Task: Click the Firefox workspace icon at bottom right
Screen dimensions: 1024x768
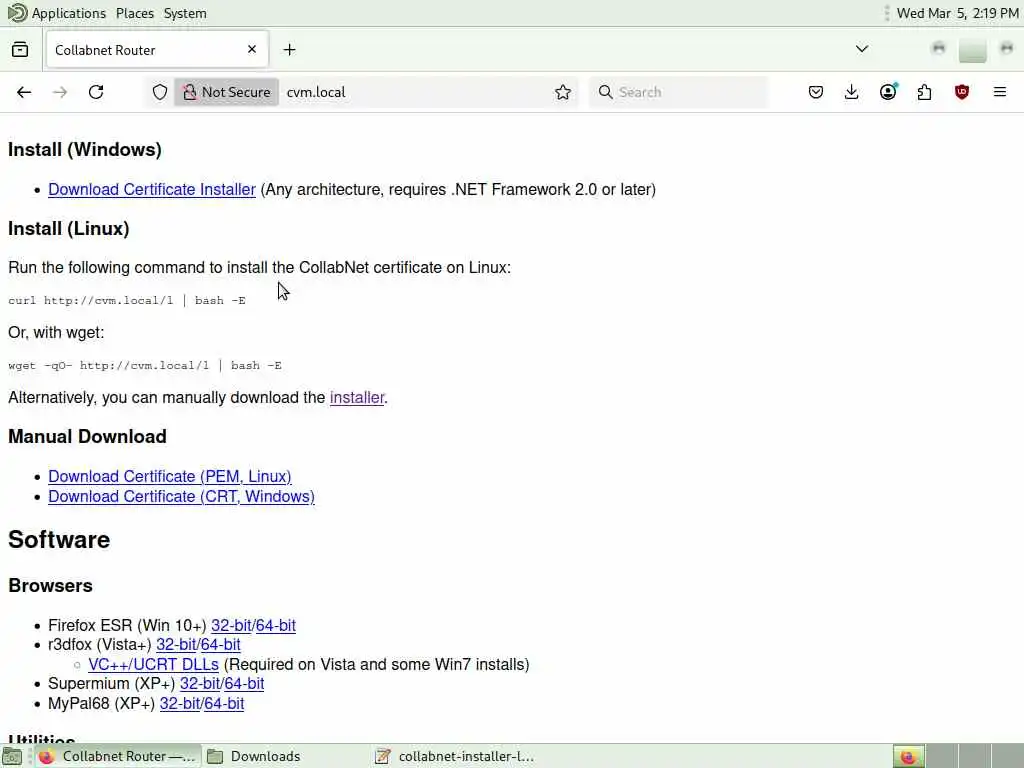Action: point(908,756)
